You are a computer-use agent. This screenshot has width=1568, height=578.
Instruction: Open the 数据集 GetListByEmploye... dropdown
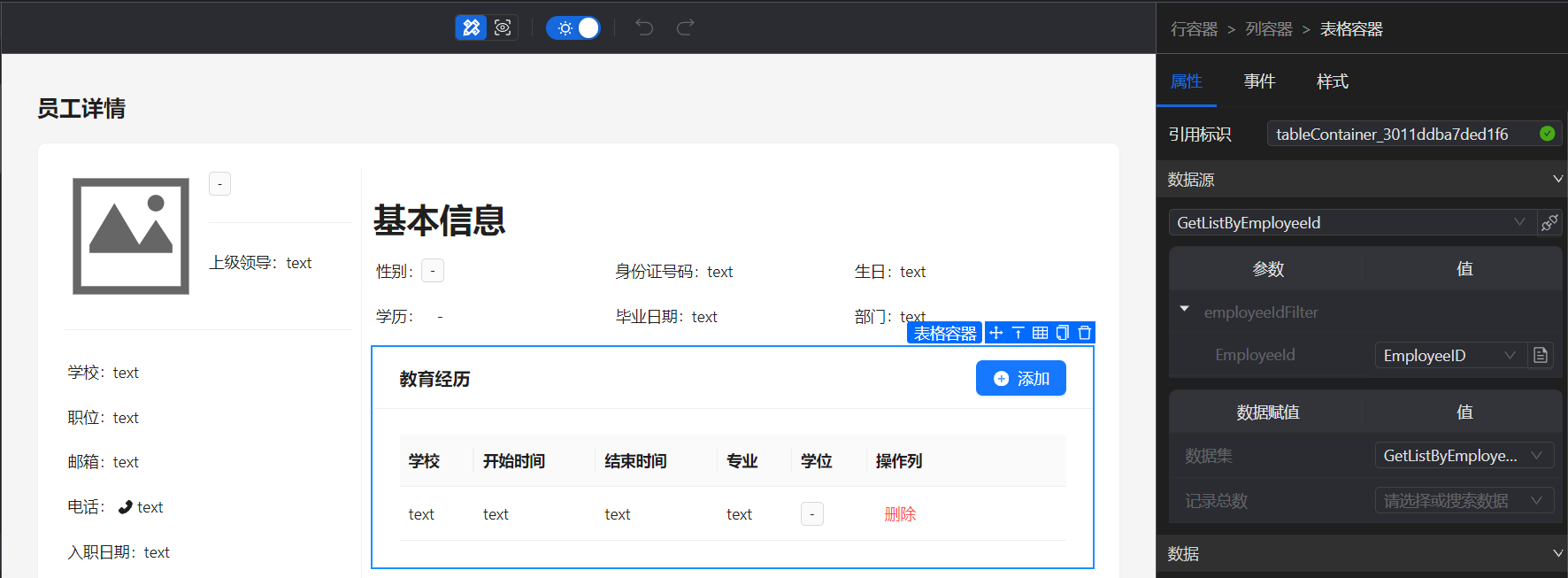coord(1464,456)
